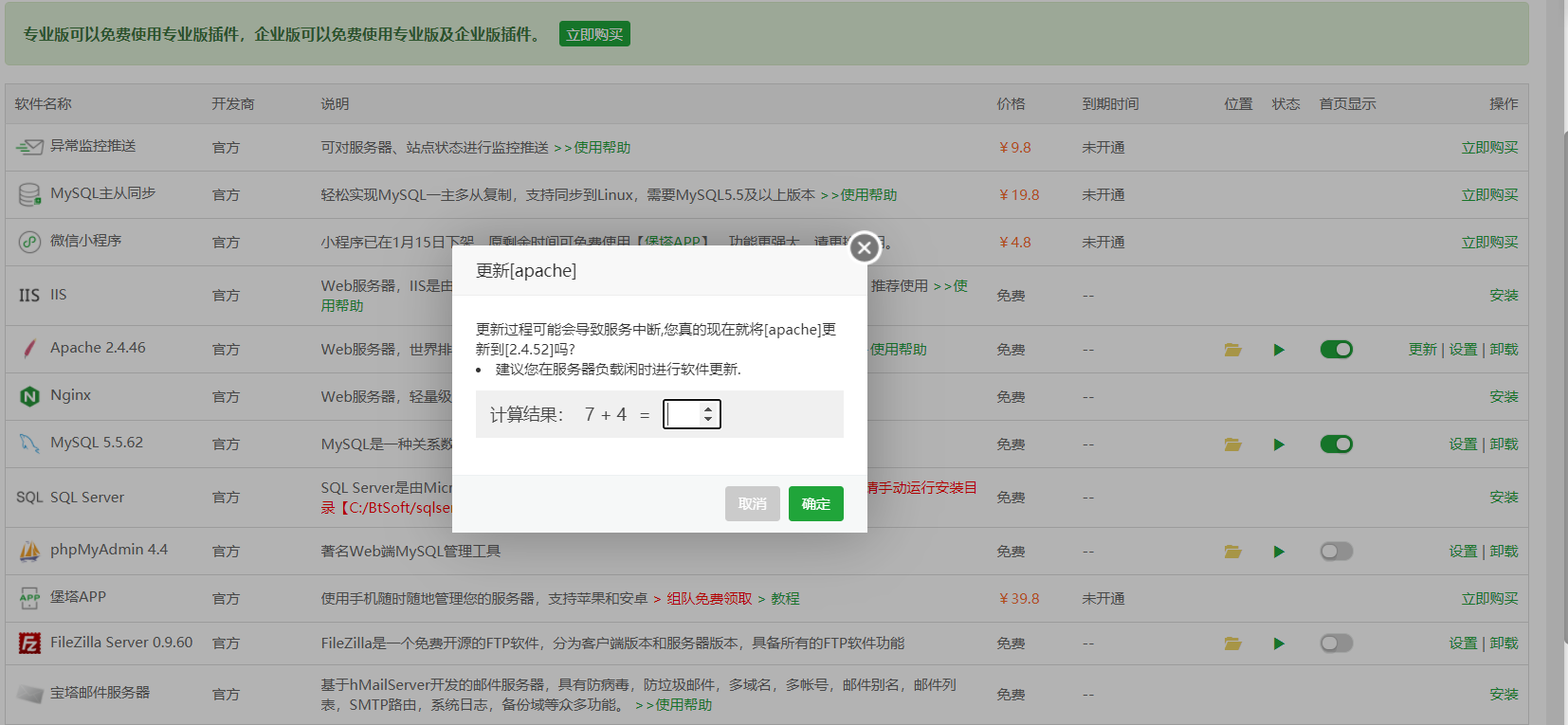Enable FileZilla Server homepage display switch
The height and width of the screenshot is (725, 1568).
click(1336, 643)
